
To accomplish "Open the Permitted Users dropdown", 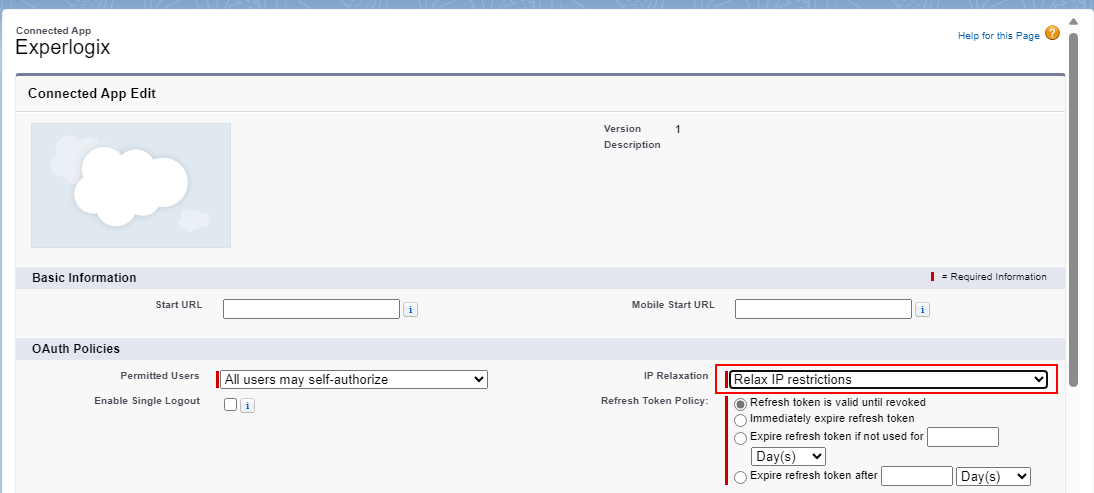I will point(354,379).
